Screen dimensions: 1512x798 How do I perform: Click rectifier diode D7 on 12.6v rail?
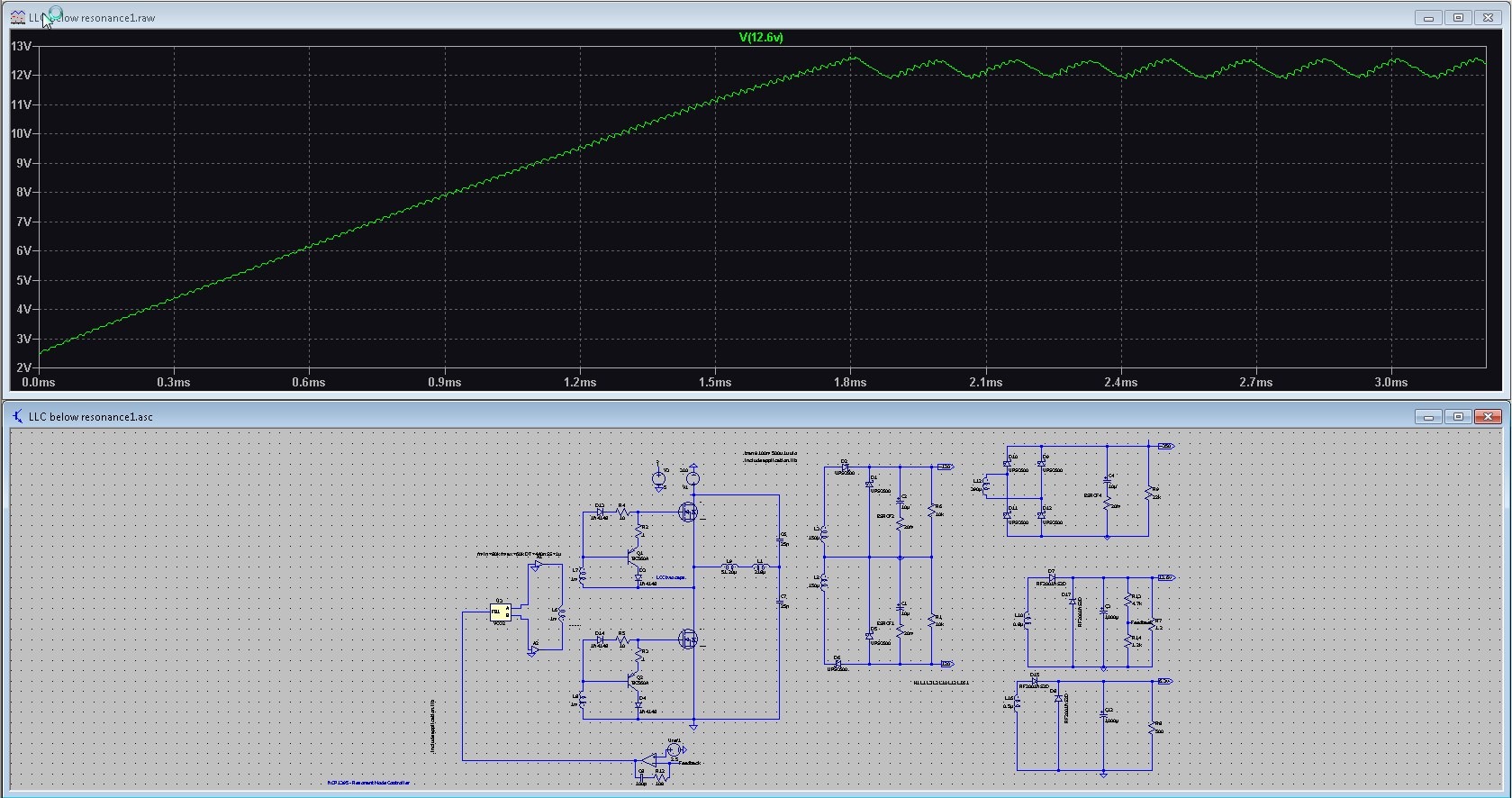click(1052, 577)
